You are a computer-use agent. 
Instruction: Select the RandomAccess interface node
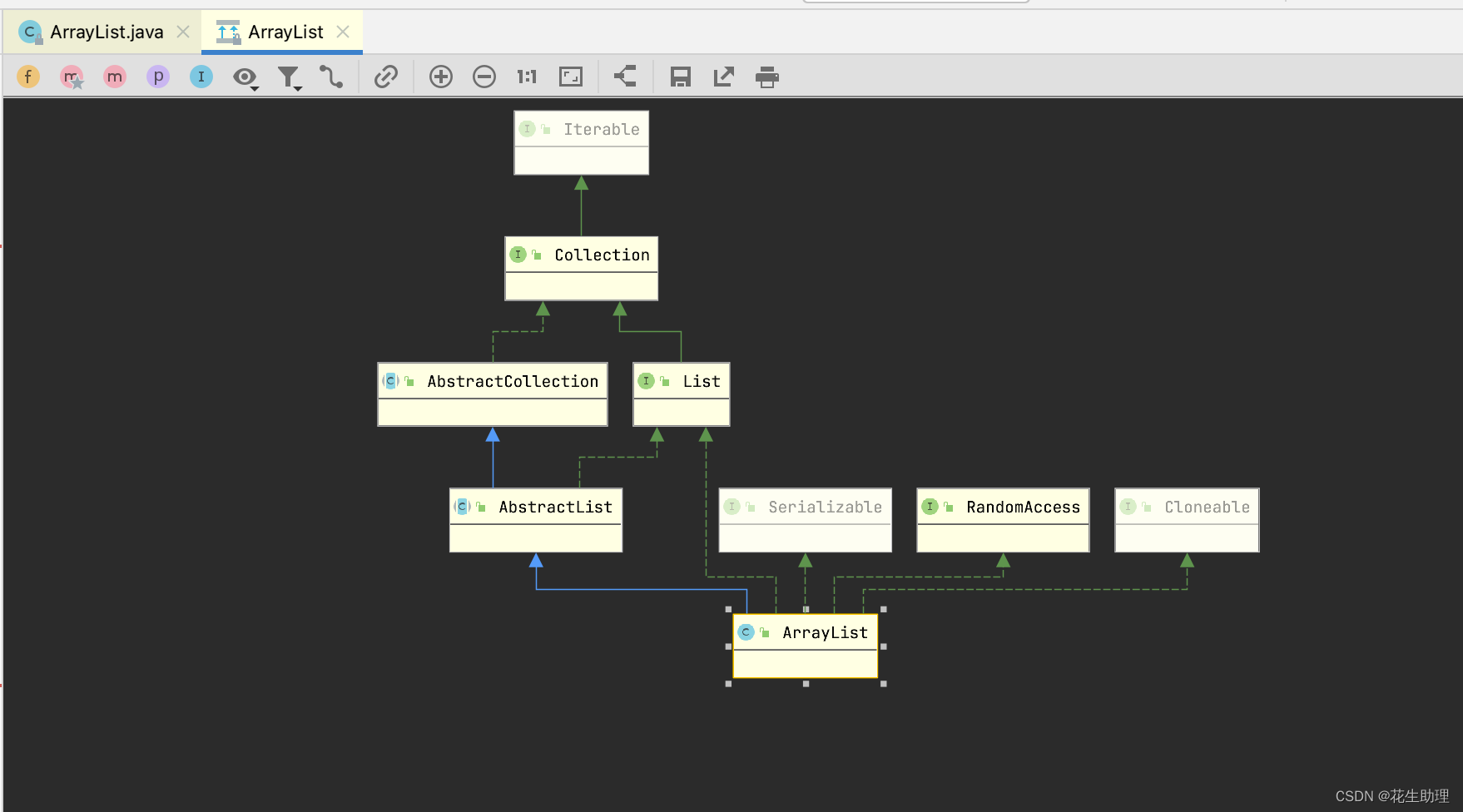[x=1004, y=520]
